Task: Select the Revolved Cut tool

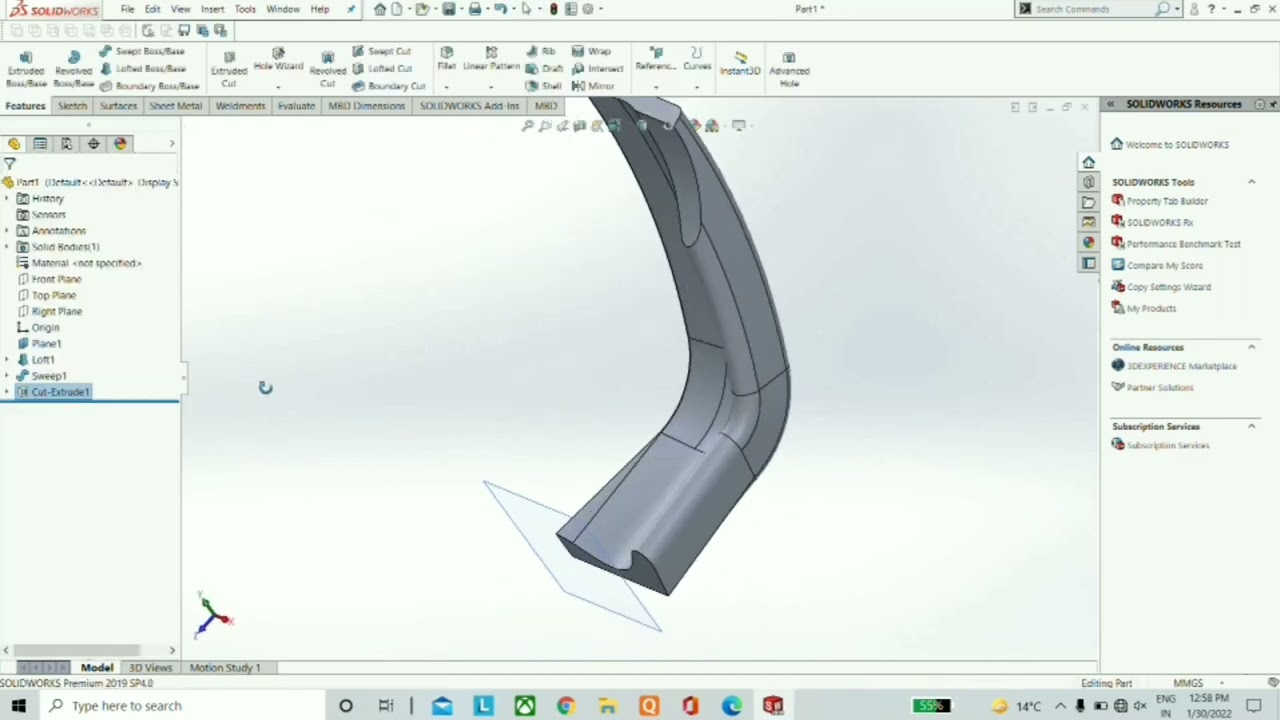Action: tap(327, 70)
